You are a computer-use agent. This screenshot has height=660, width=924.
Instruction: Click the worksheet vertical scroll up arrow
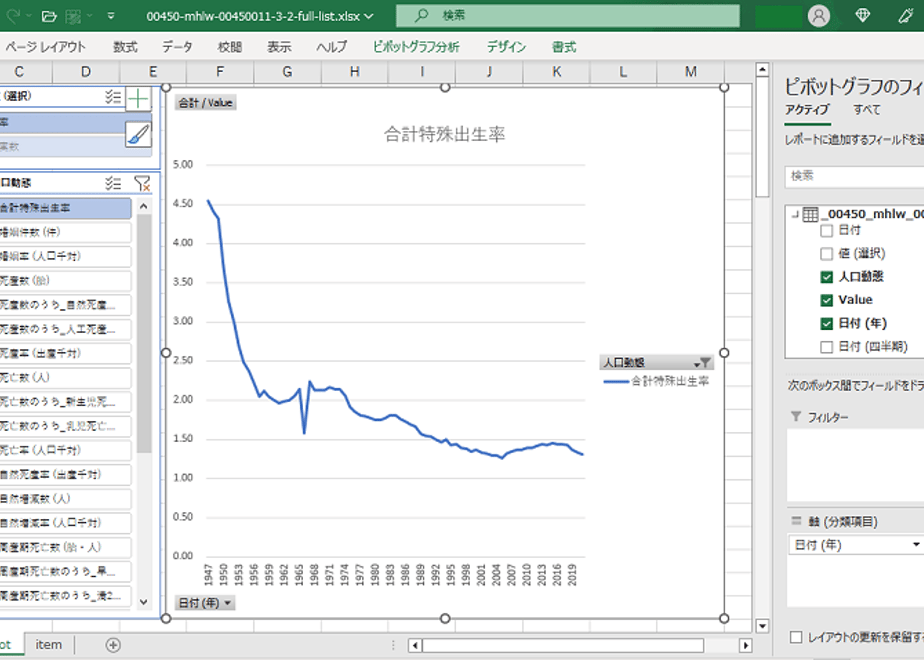762,70
